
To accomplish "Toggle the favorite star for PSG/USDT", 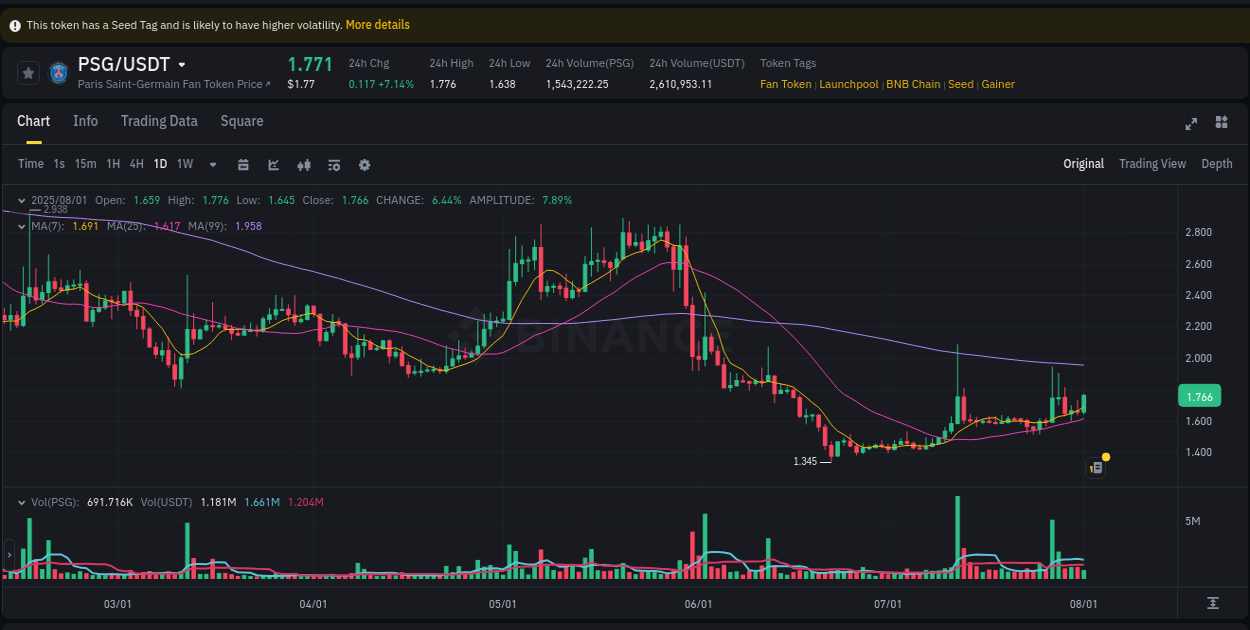I will click(x=28, y=72).
